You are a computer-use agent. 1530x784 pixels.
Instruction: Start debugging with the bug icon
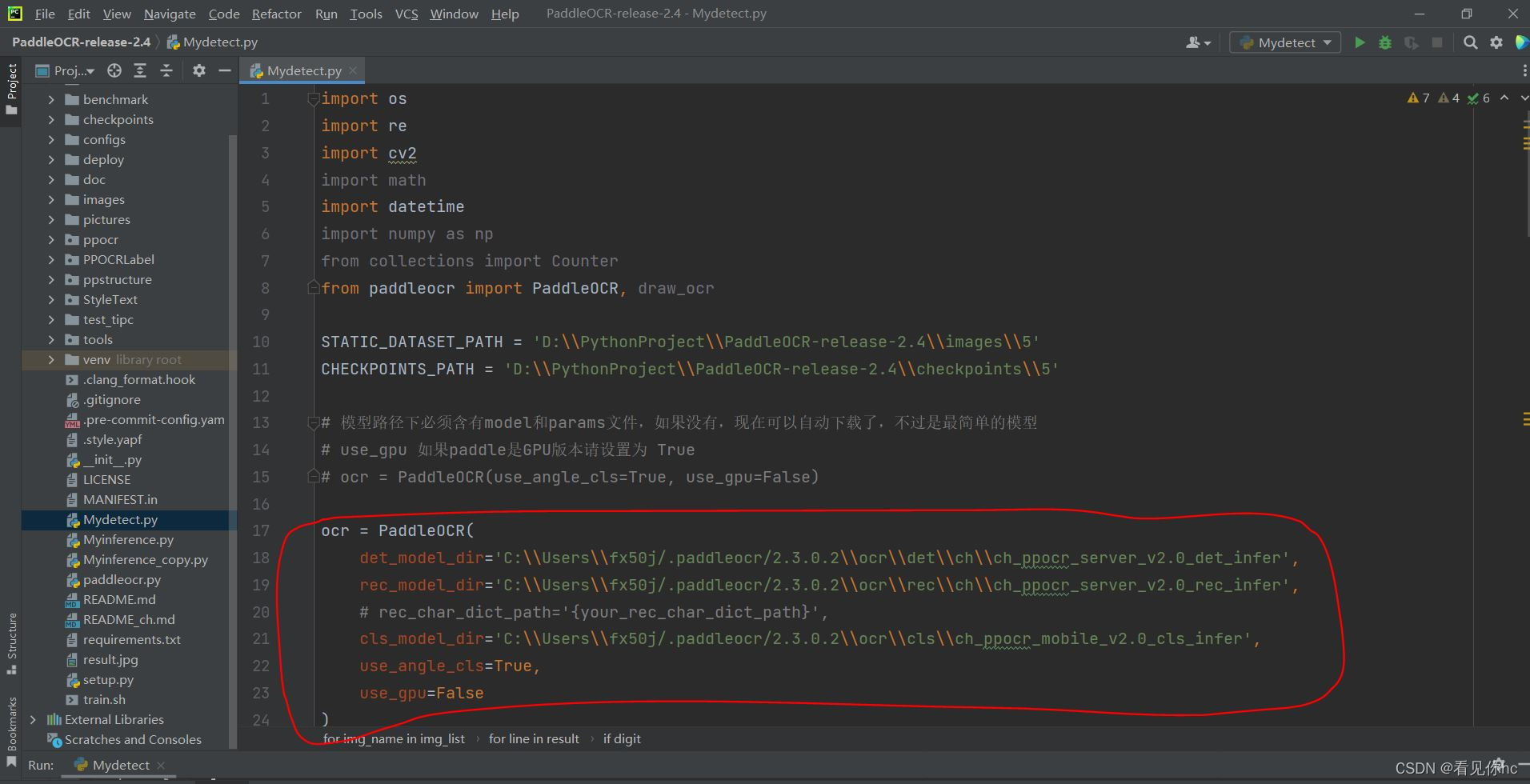[1385, 42]
